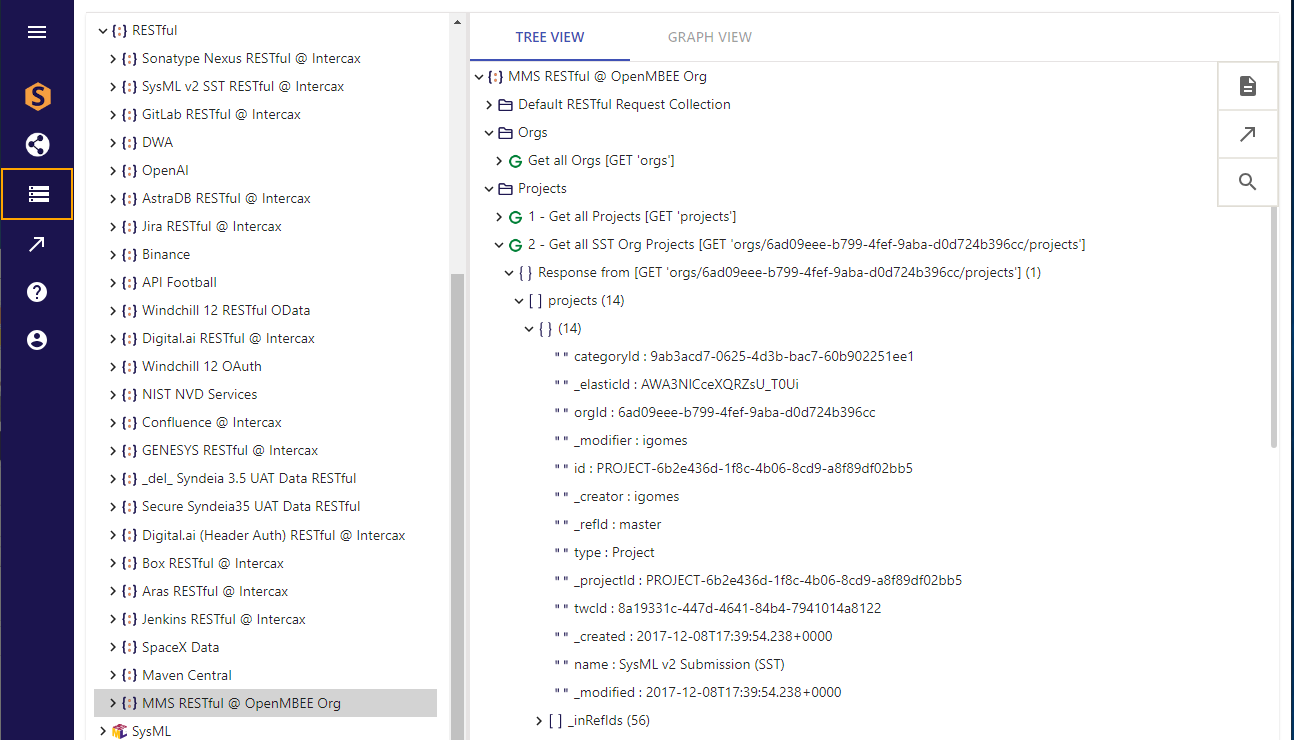This screenshot has width=1294, height=740.
Task: Click the Syndeia S logo icon
Action: [x=37, y=97]
